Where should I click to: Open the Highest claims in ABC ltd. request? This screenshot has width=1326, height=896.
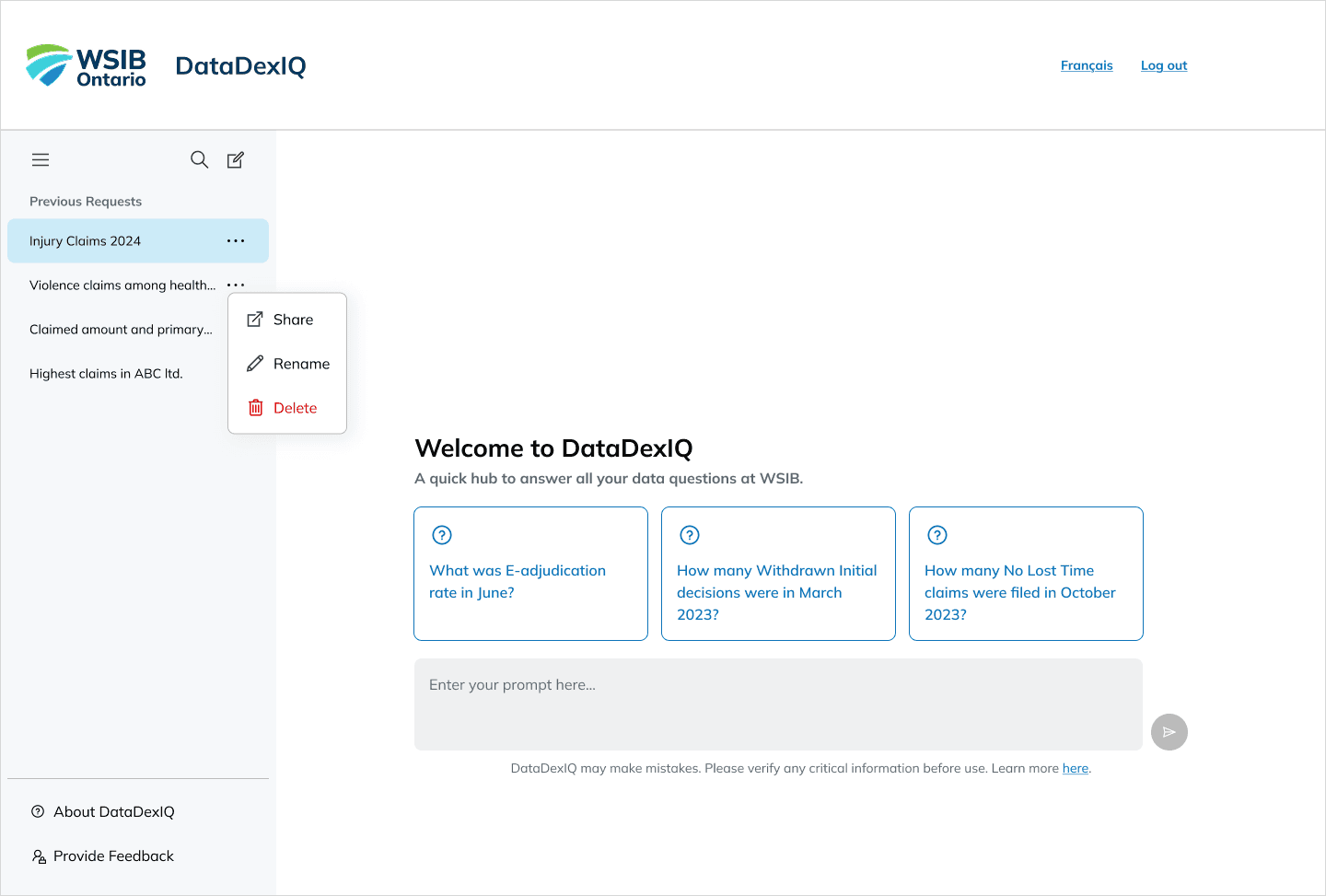[x=106, y=374]
